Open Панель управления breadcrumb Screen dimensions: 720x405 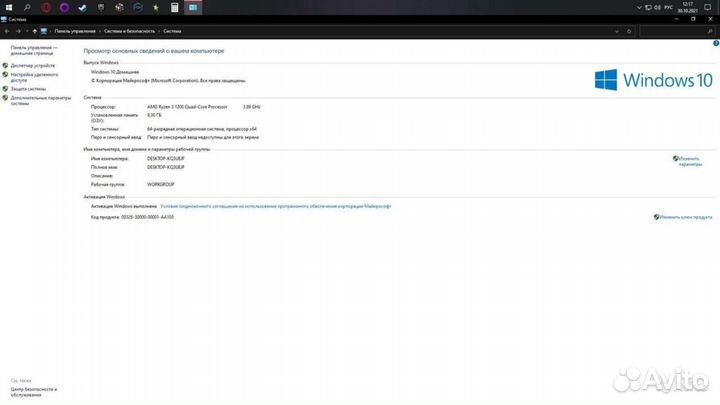click(75, 31)
